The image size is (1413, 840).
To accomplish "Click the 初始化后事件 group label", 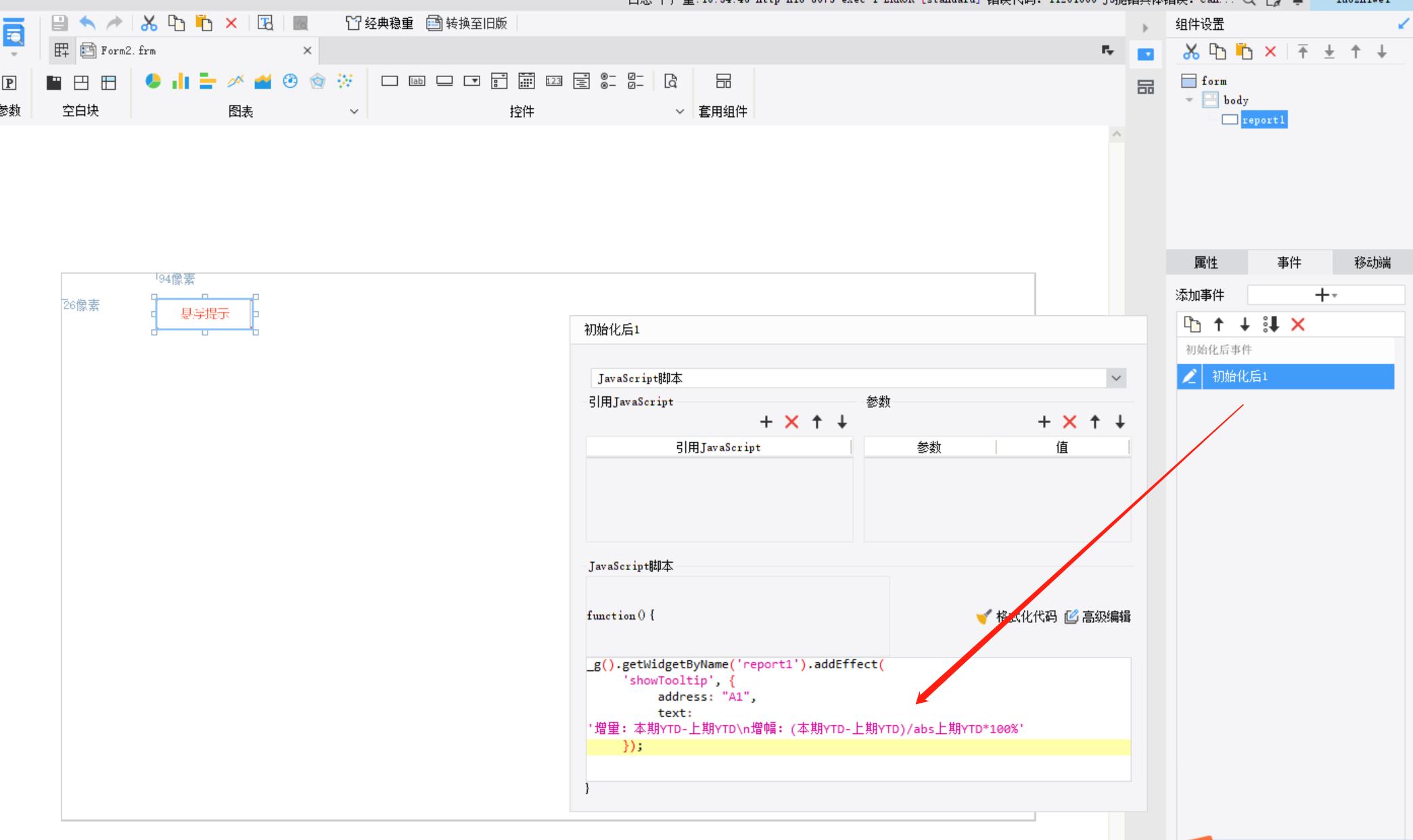I will [1219, 350].
